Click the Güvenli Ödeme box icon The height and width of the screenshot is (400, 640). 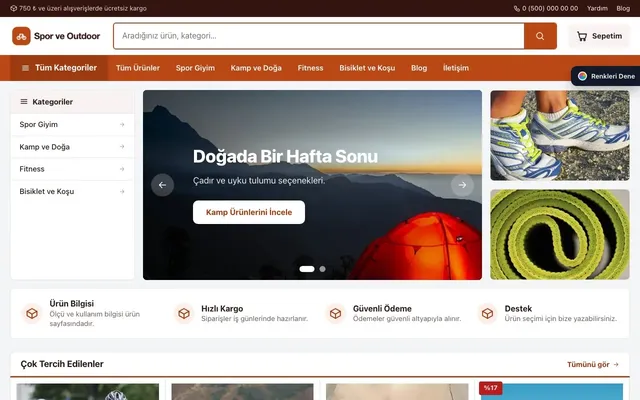336,313
